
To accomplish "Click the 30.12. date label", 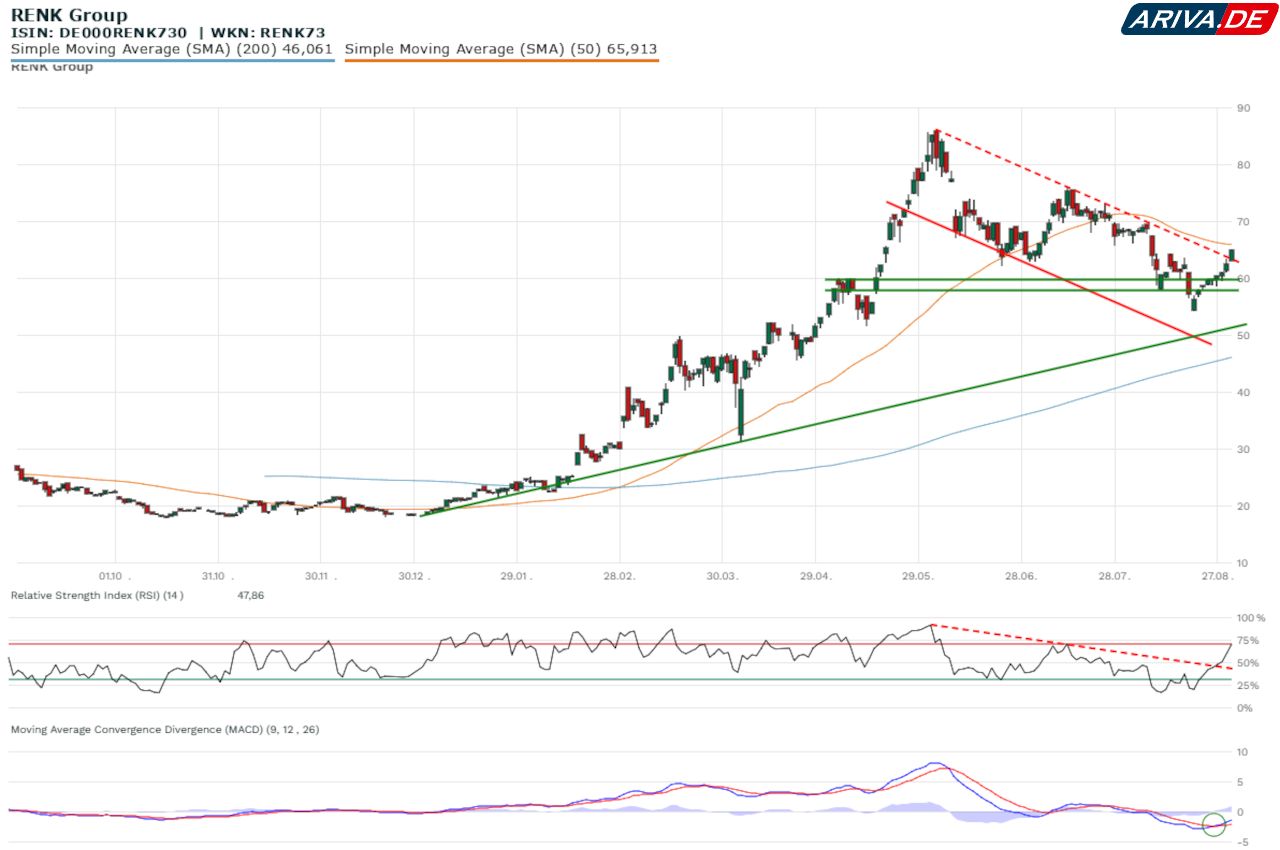I will 415,575.
